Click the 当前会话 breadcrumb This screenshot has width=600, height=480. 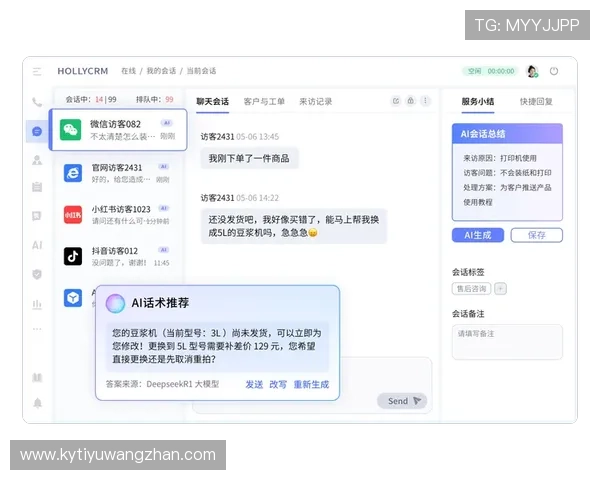coord(201,71)
